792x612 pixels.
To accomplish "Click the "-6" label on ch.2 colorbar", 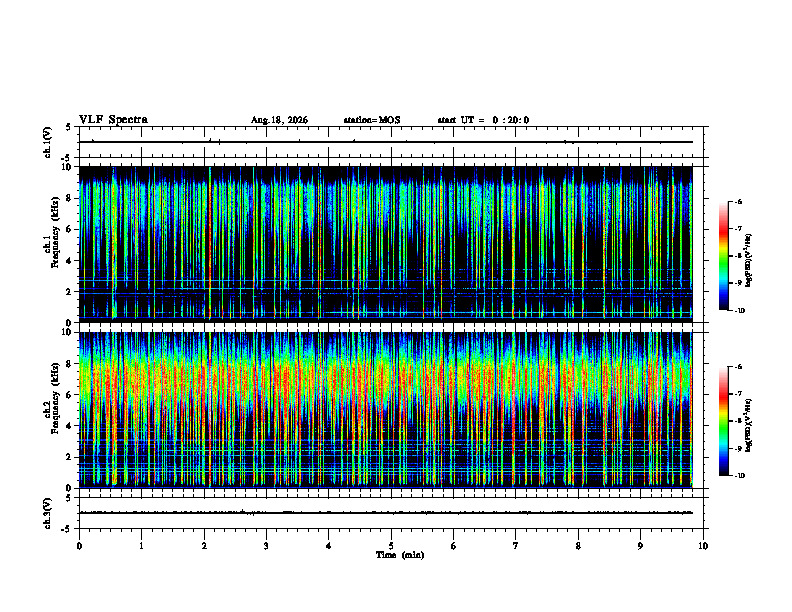I will (x=738, y=367).
